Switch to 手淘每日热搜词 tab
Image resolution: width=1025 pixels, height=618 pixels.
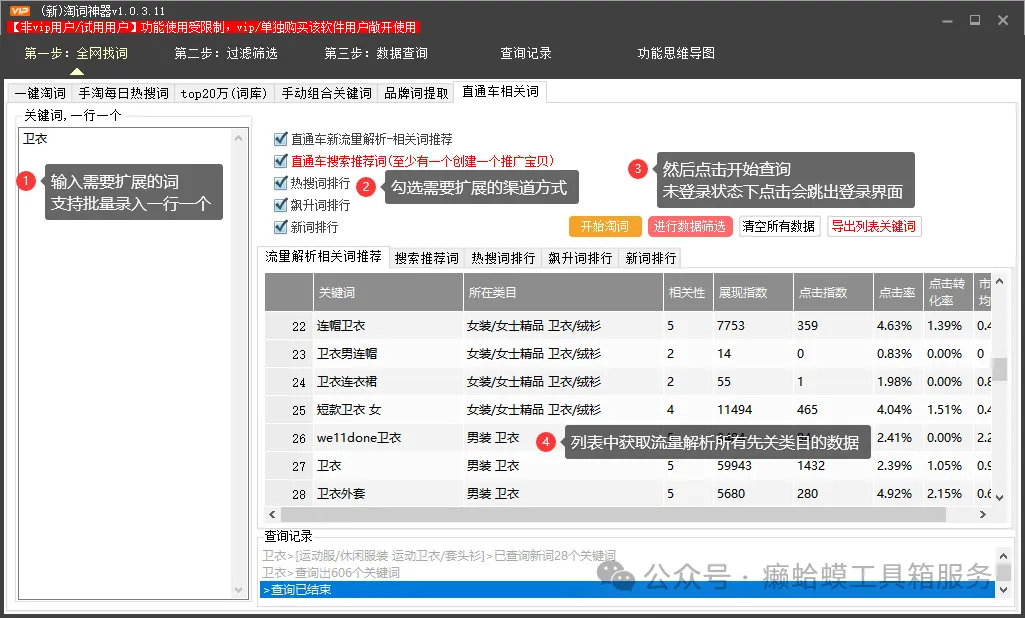pyautogui.click(x=124, y=94)
